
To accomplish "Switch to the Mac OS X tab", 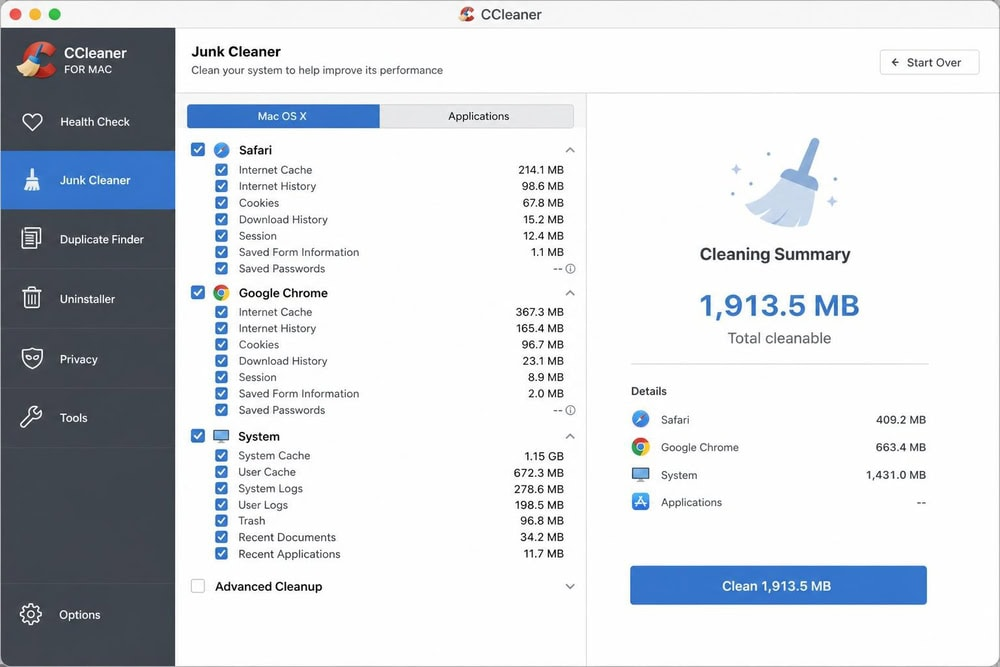I will click(x=283, y=116).
